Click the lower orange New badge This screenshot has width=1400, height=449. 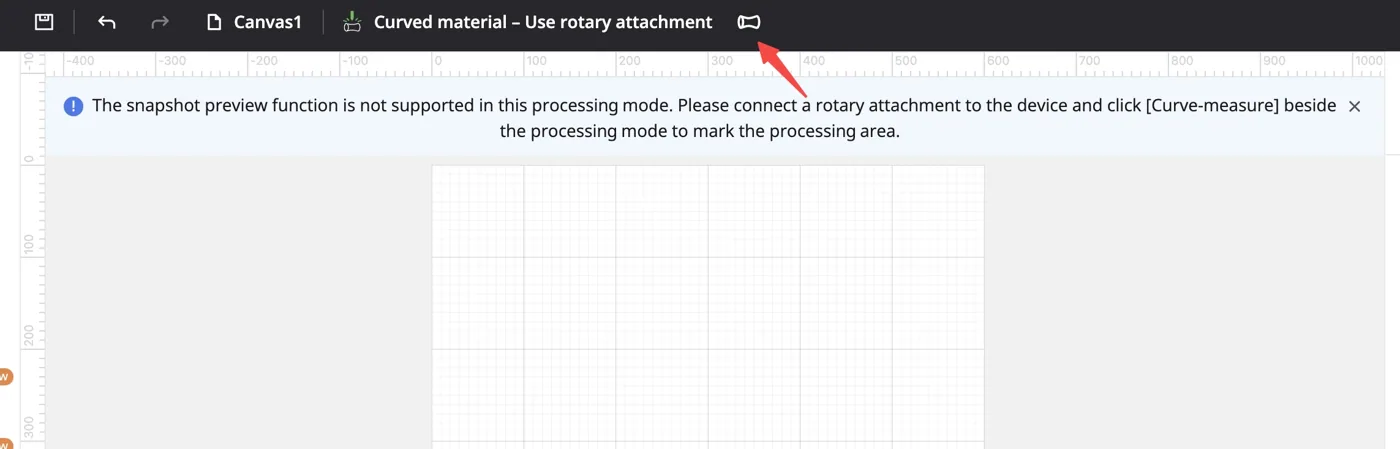point(4,442)
